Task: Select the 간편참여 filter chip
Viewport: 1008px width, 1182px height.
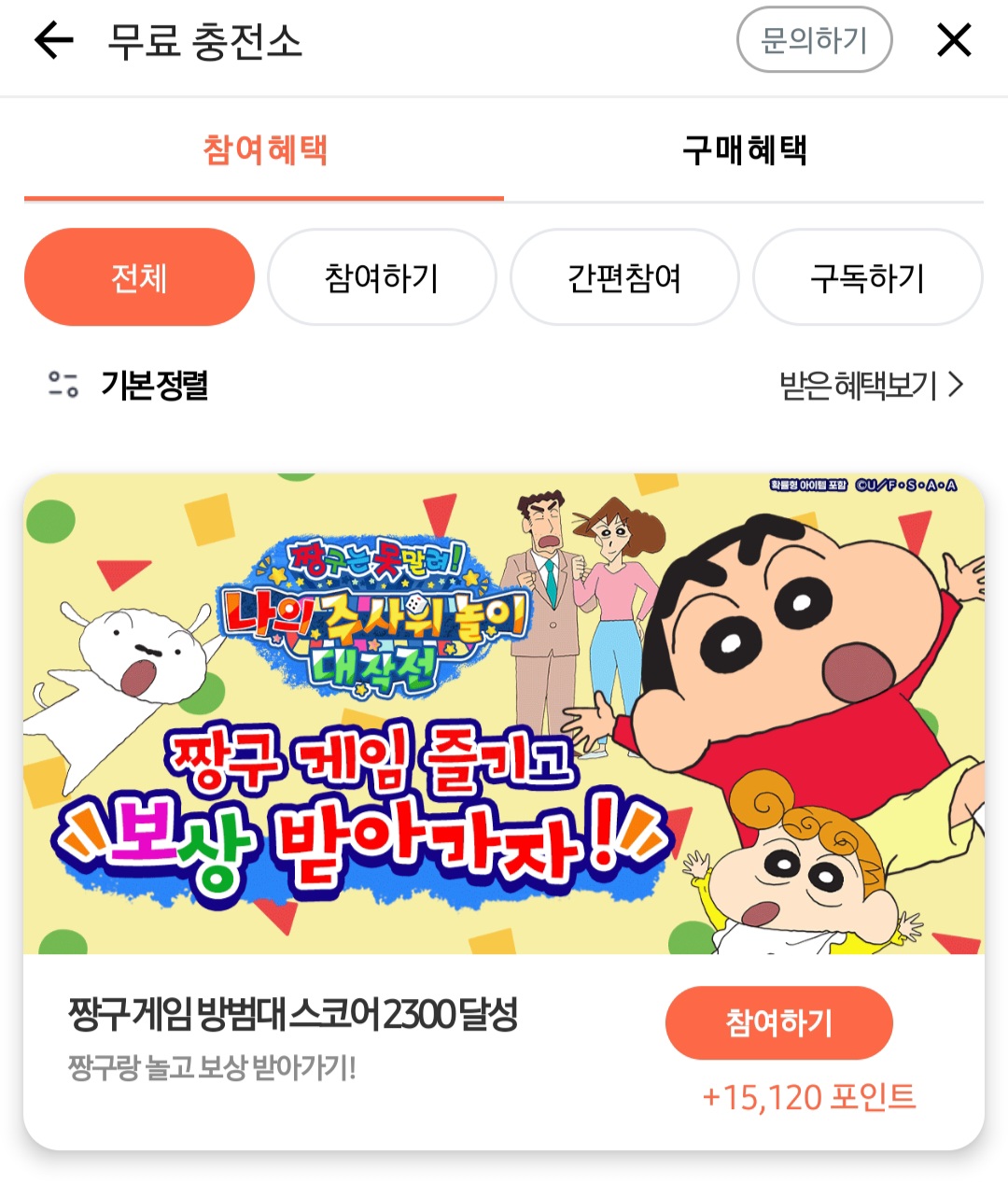Action: (x=624, y=277)
